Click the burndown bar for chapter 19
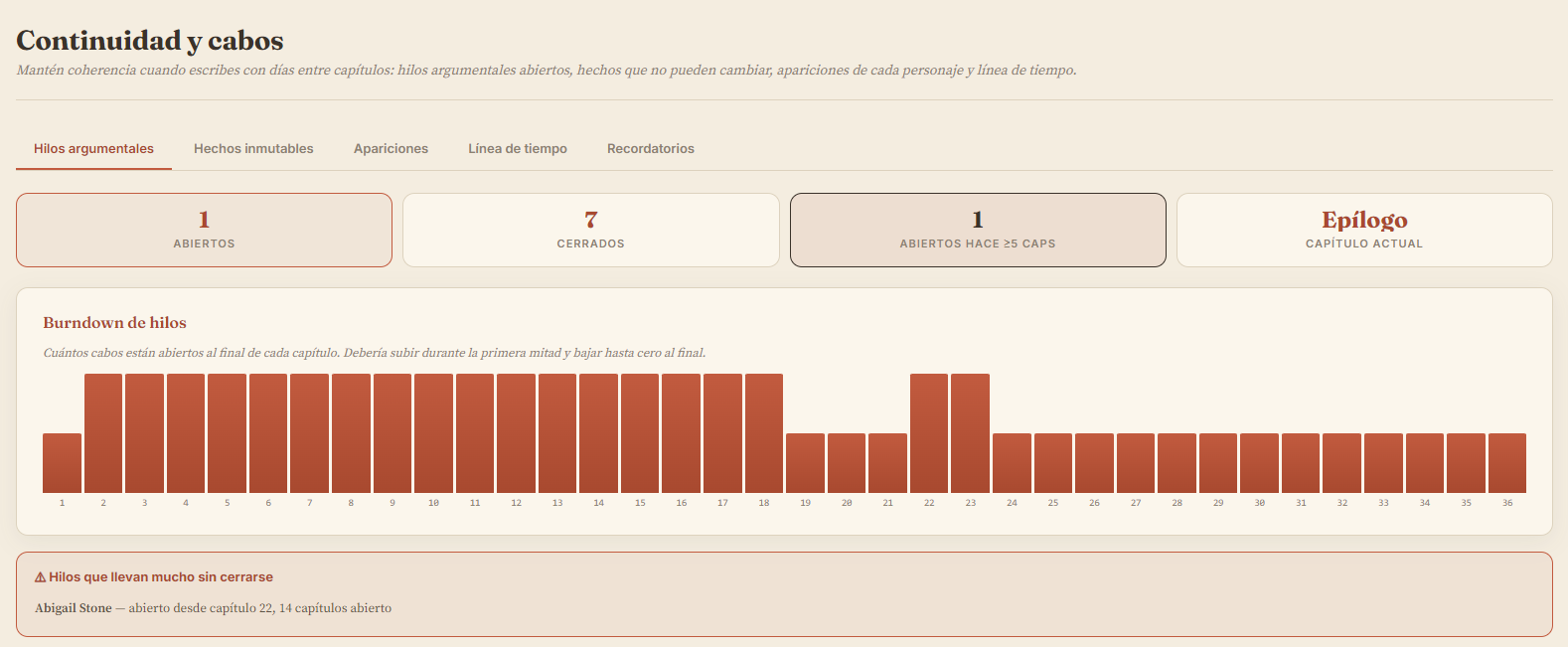This screenshot has height=647, width=1568. click(x=805, y=463)
